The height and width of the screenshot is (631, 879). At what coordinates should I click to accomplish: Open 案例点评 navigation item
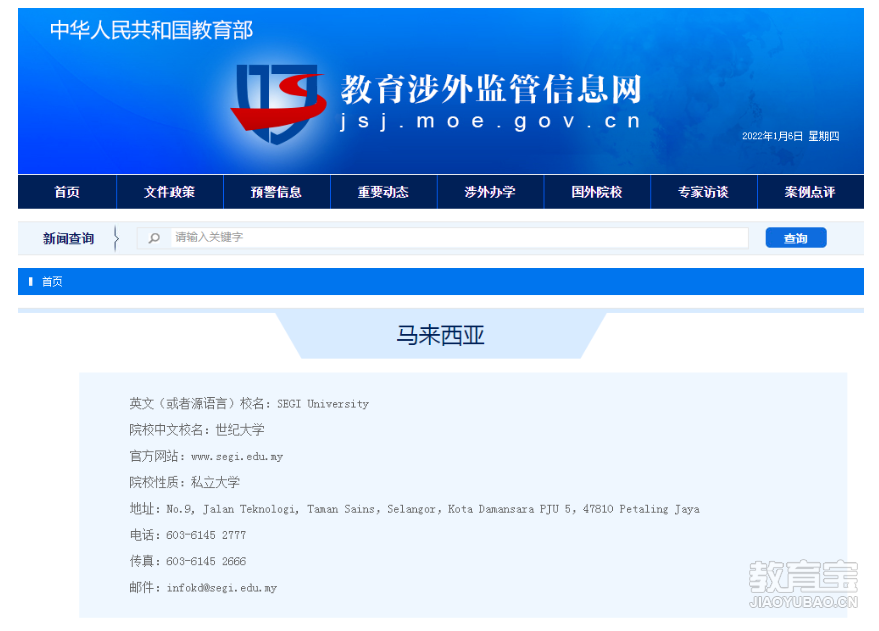click(x=811, y=192)
